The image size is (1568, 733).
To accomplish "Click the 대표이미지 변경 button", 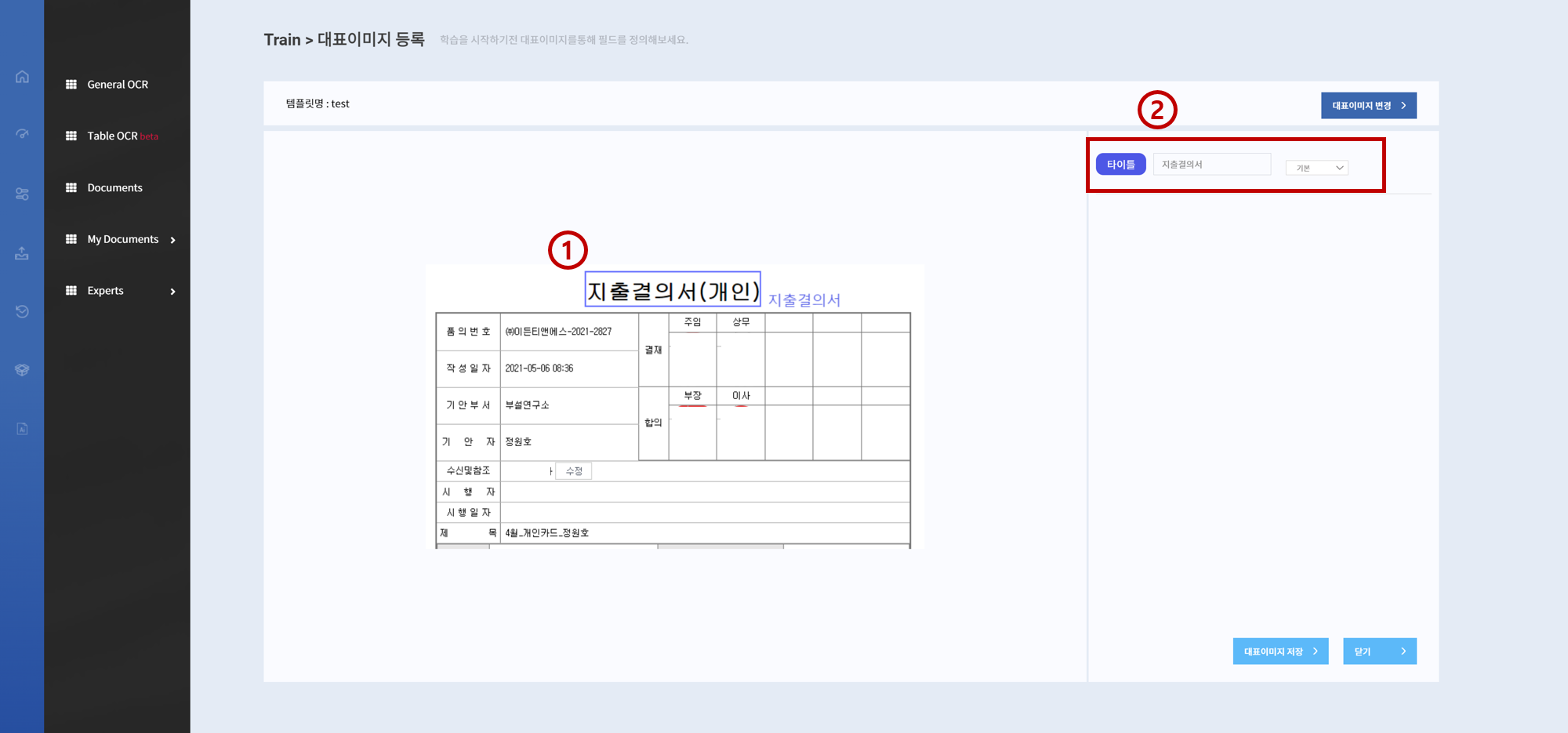I will pos(1369,106).
